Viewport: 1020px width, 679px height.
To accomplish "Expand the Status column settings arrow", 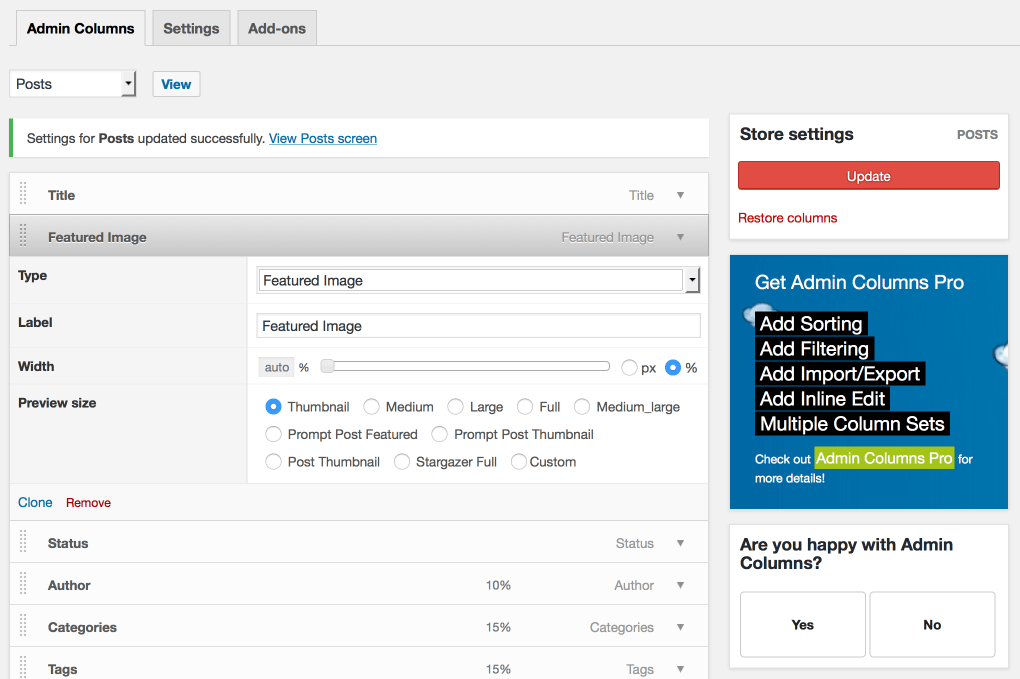I will (x=680, y=543).
